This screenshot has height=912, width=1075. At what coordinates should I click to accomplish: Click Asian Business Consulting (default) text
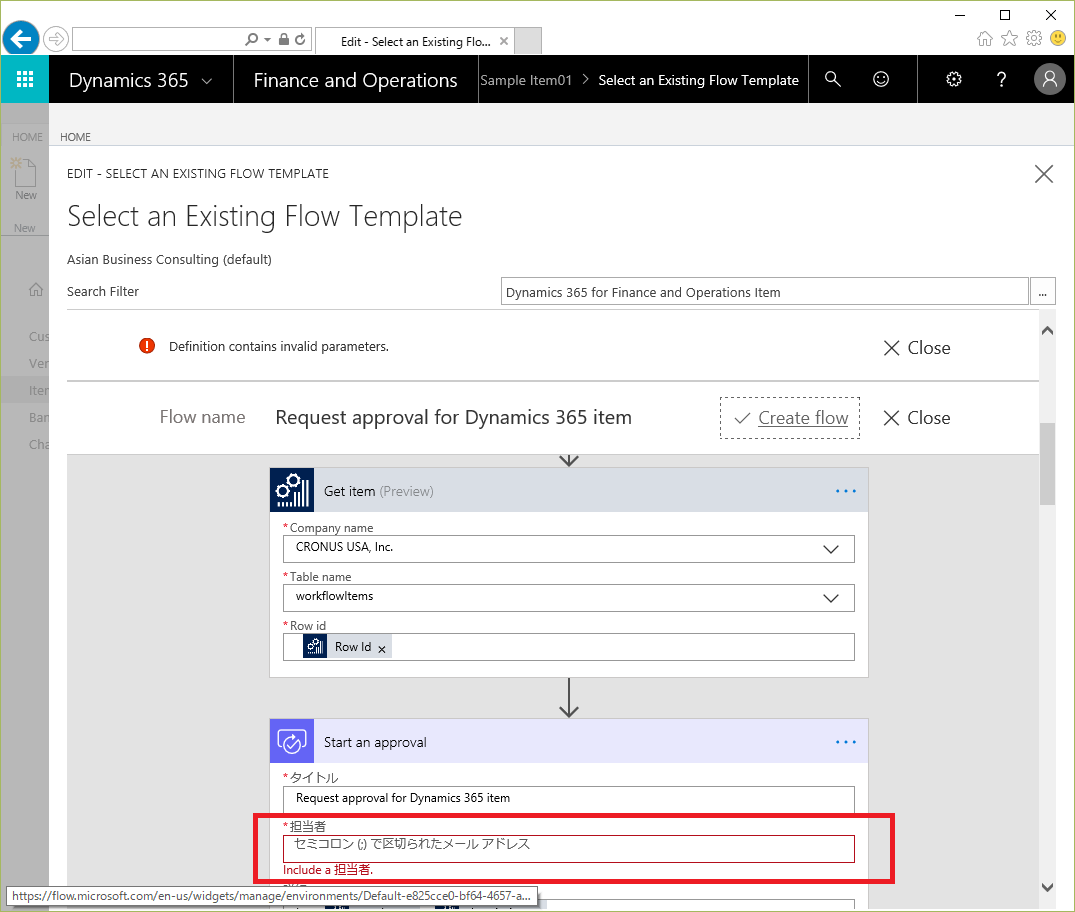(x=169, y=259)
